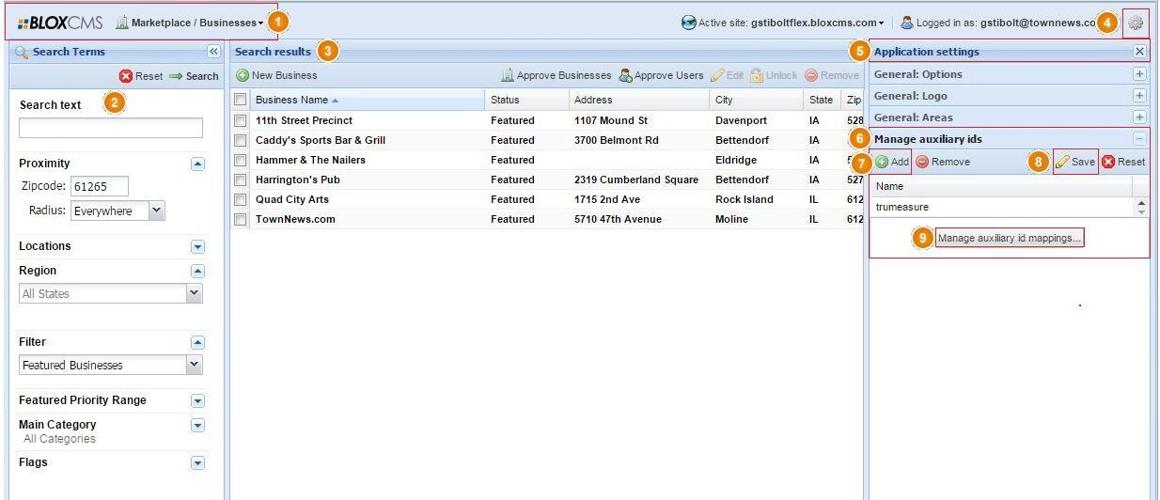This screenshot has height=500, width=1160.
Task: Click the New Business plus icon
Action: pyautogui.click(x=242, y=76)
